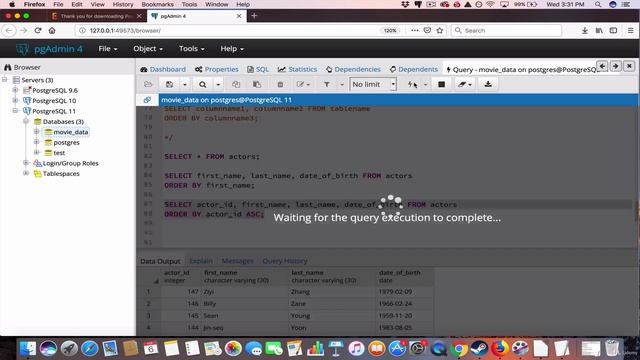Click the Firefox downloads arrow icon
The width and height of the screenshot is (640, 360).
[x=584, y=30]
